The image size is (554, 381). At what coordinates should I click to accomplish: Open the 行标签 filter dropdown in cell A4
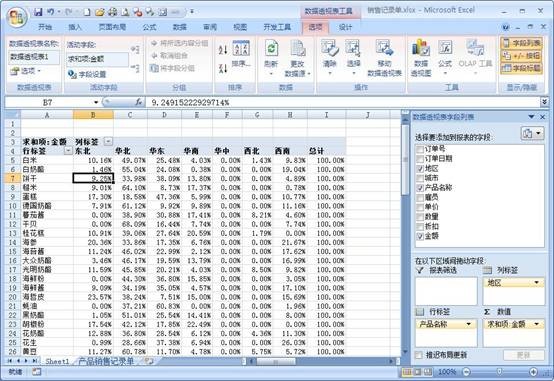point(68,151)
